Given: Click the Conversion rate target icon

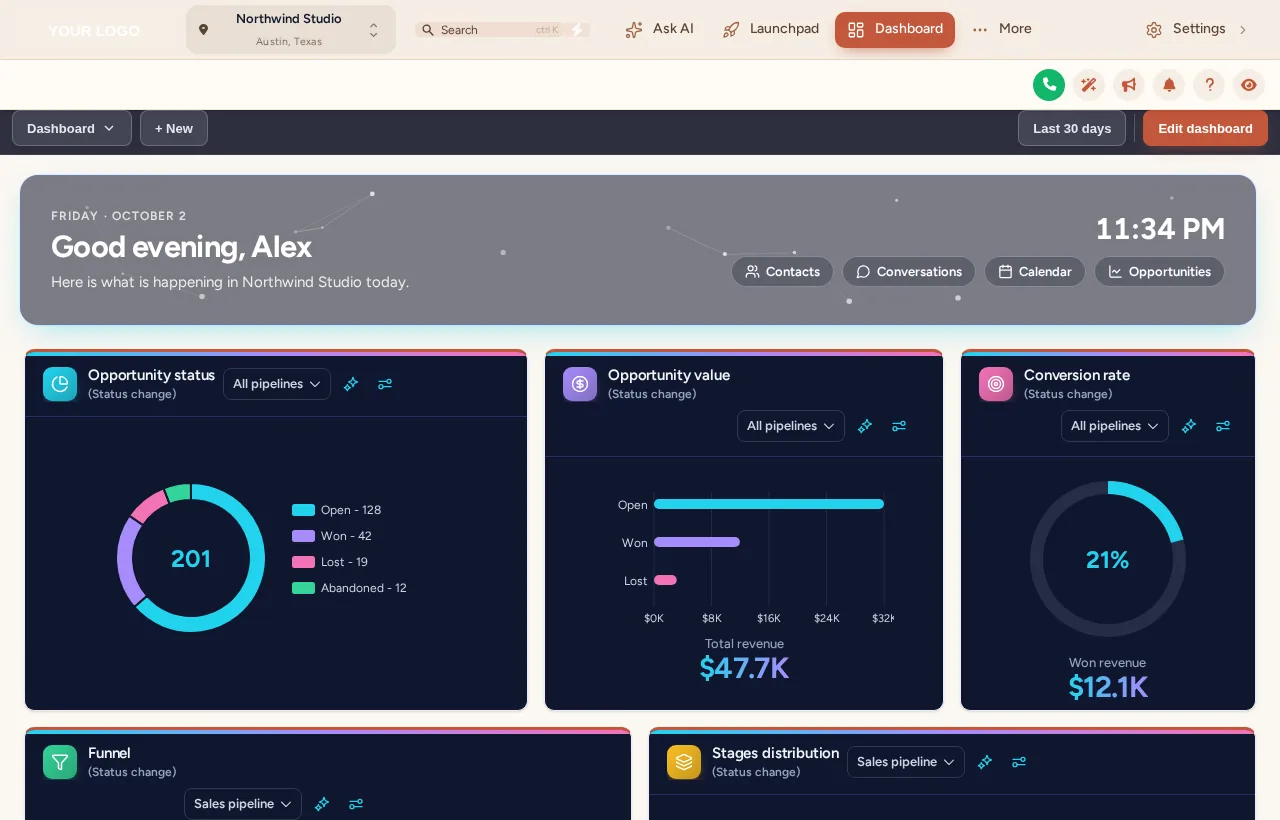Looking at the screenshot, I should [996, 384].
